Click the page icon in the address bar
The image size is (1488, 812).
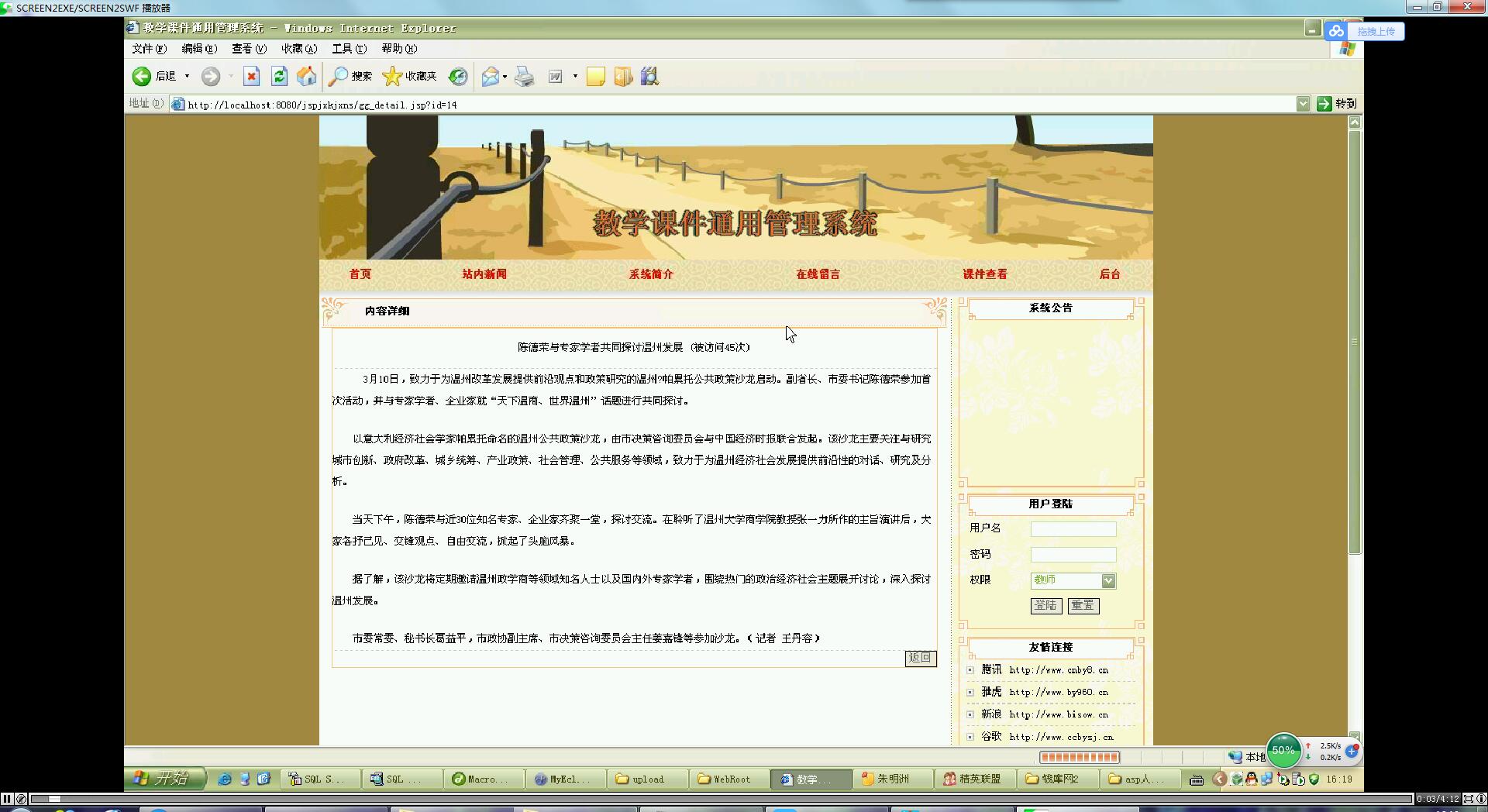coord(177,104)
